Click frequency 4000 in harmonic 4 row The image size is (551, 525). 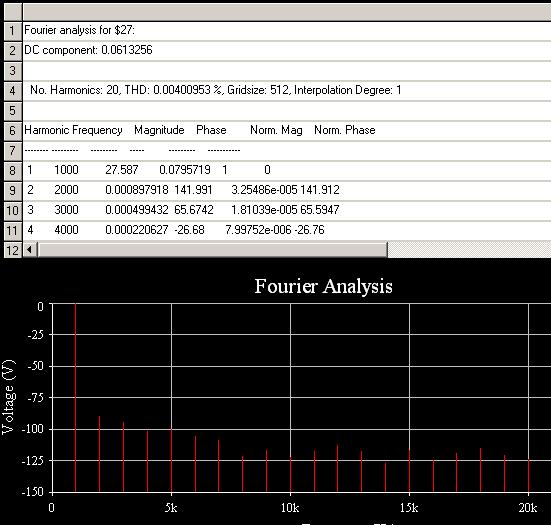click(66, 230)
